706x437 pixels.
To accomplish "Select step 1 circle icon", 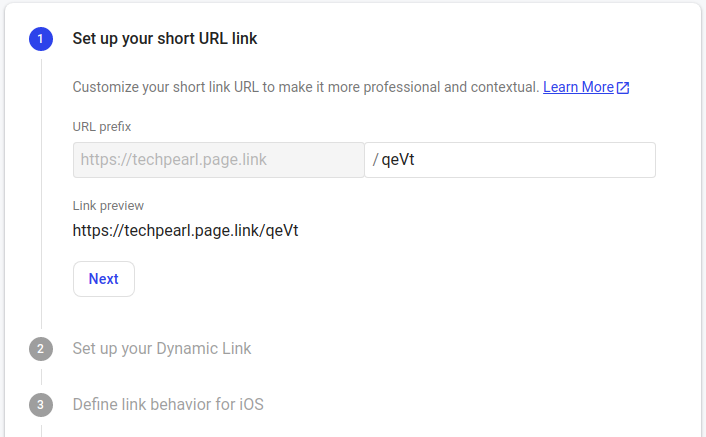I will click(41, 39).
